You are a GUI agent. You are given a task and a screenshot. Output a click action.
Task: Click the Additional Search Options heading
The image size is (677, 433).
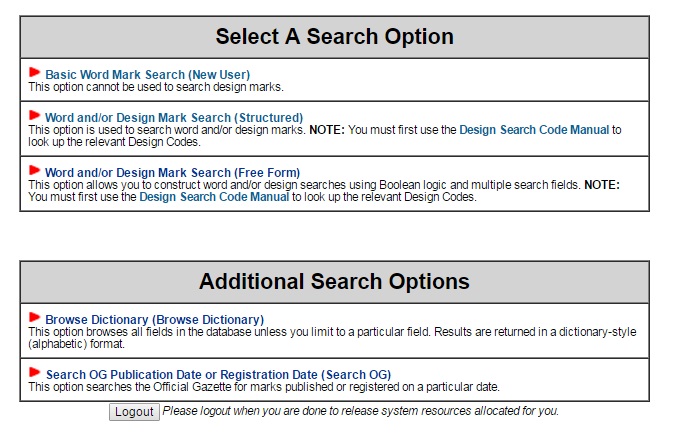(334, 281)
